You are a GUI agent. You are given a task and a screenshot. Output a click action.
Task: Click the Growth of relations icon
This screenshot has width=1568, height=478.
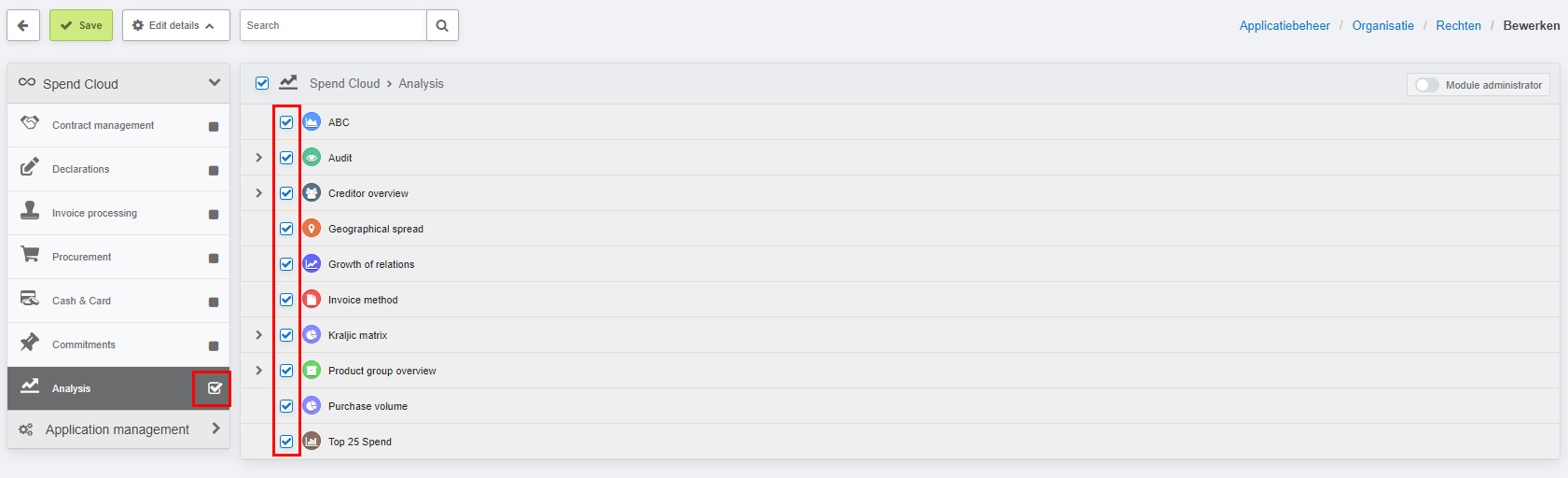pyautogui.click(x=312, y=264)
